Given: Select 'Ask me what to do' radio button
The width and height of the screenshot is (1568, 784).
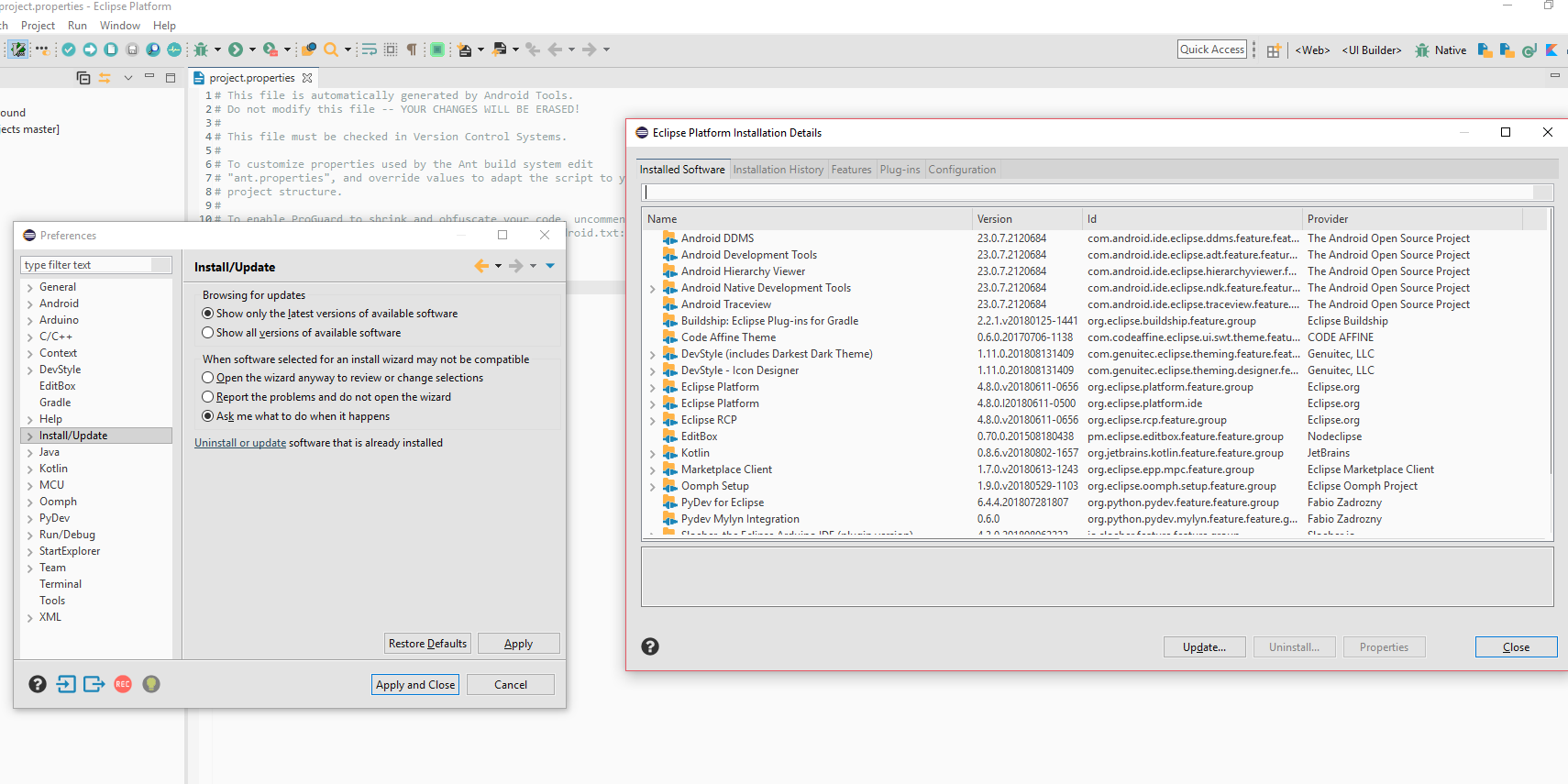Looking at the screenshot, I should pos(208,416).
